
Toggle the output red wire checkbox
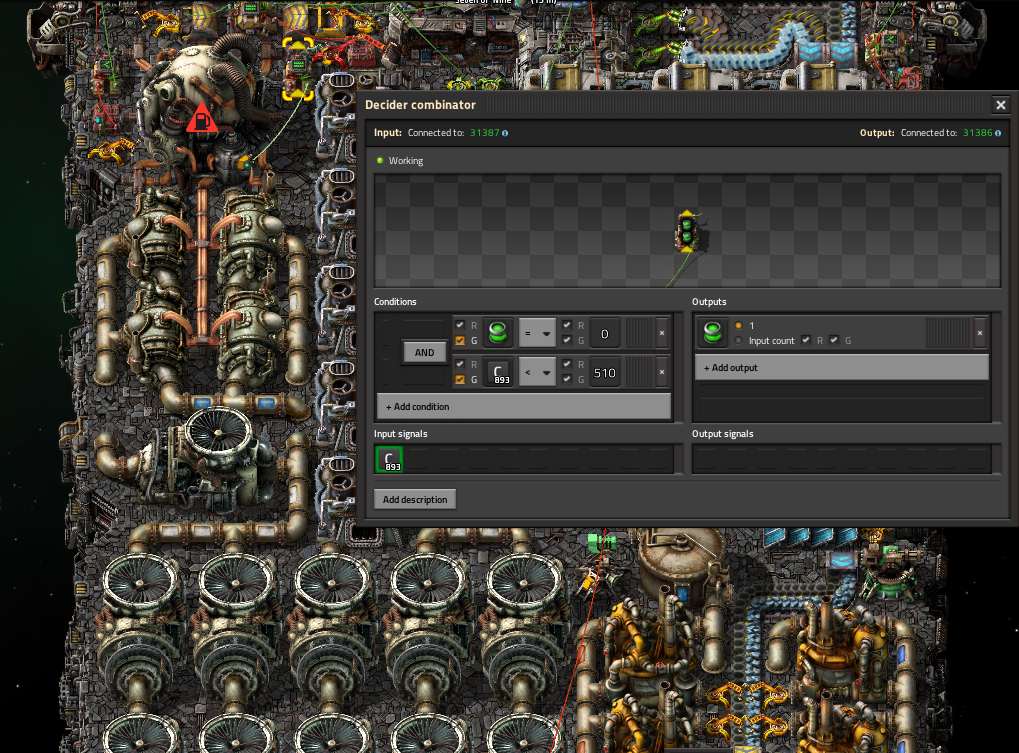click(806, 340)
